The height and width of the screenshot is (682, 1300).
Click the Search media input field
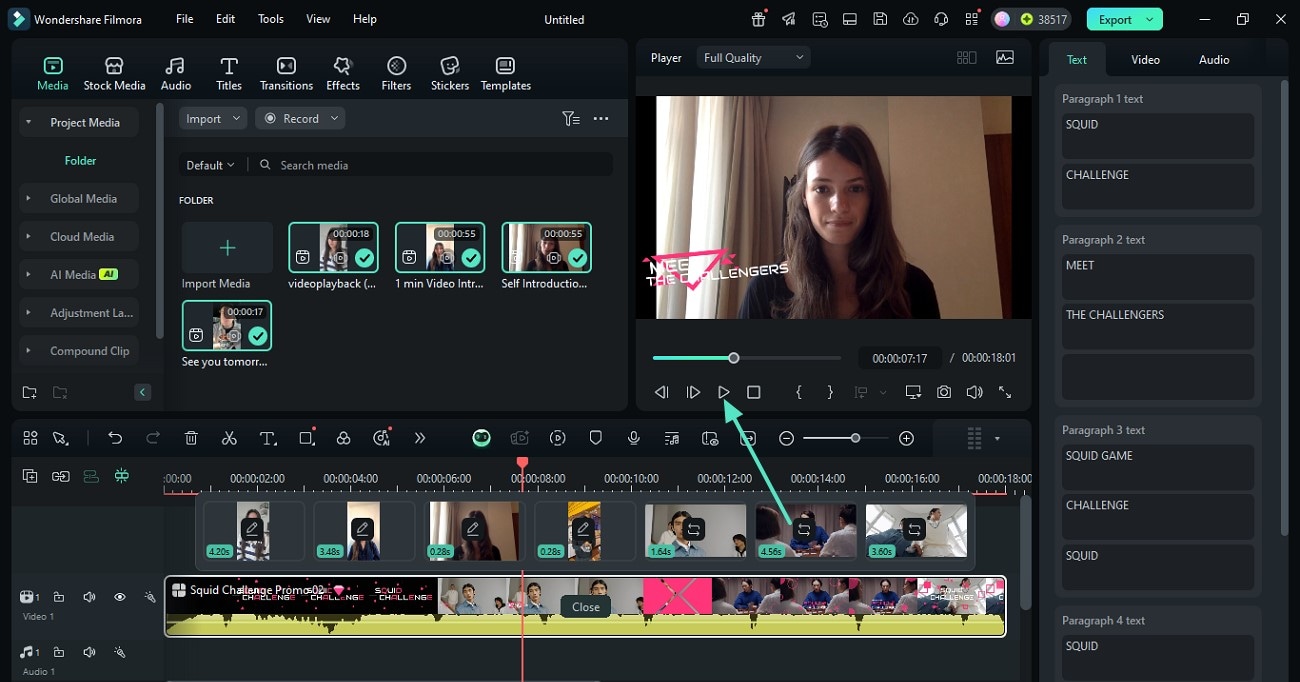430,165
